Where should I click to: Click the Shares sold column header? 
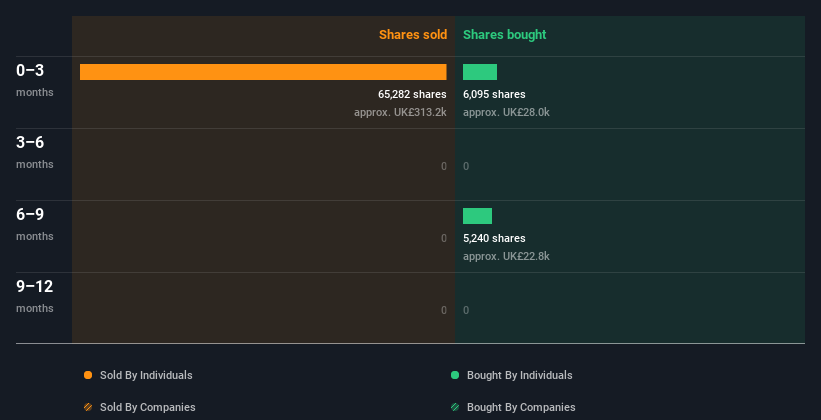pyautogui.click(x=413, y=35)
